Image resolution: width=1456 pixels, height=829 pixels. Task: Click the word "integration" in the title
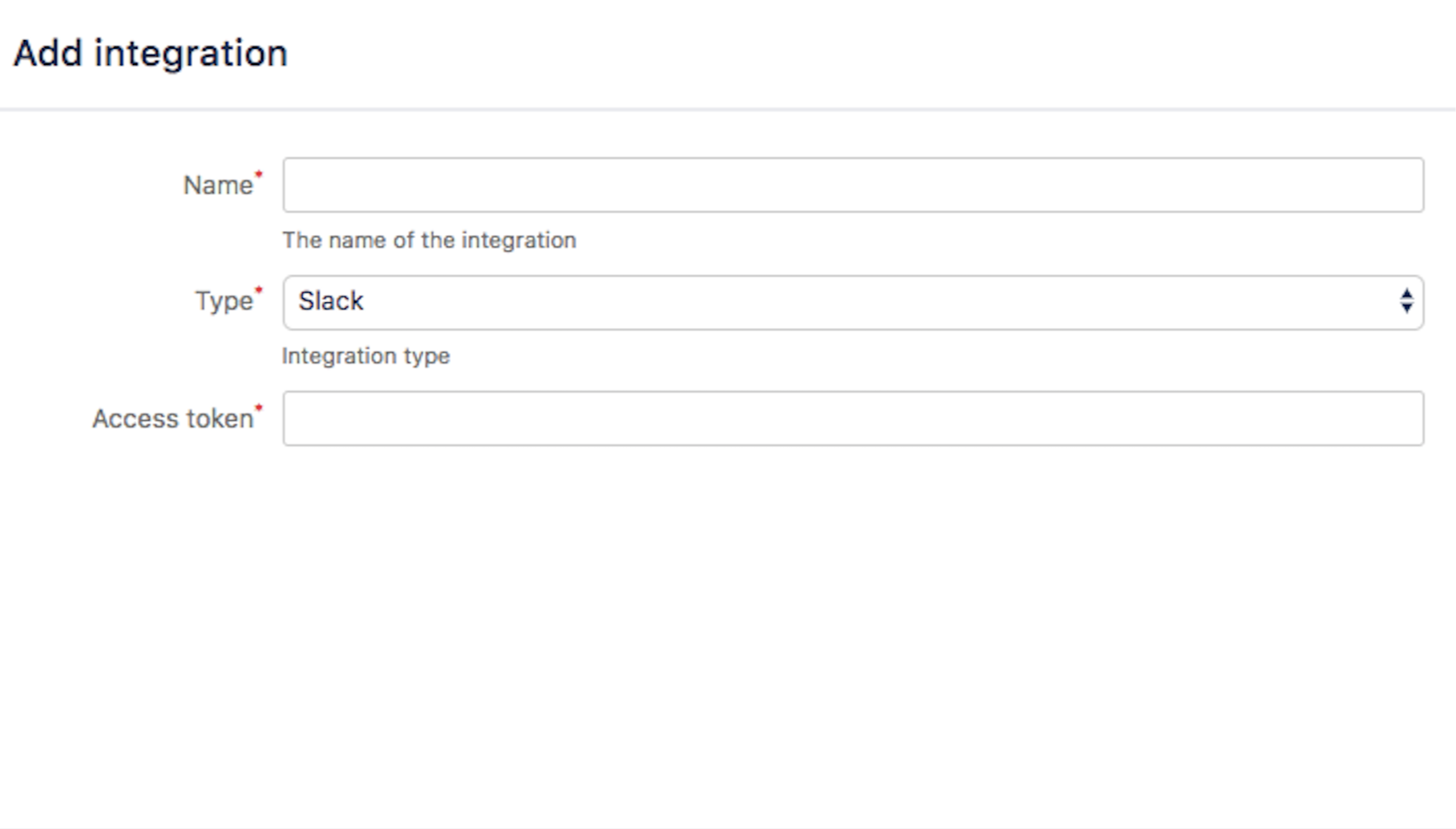click(191, 54)
